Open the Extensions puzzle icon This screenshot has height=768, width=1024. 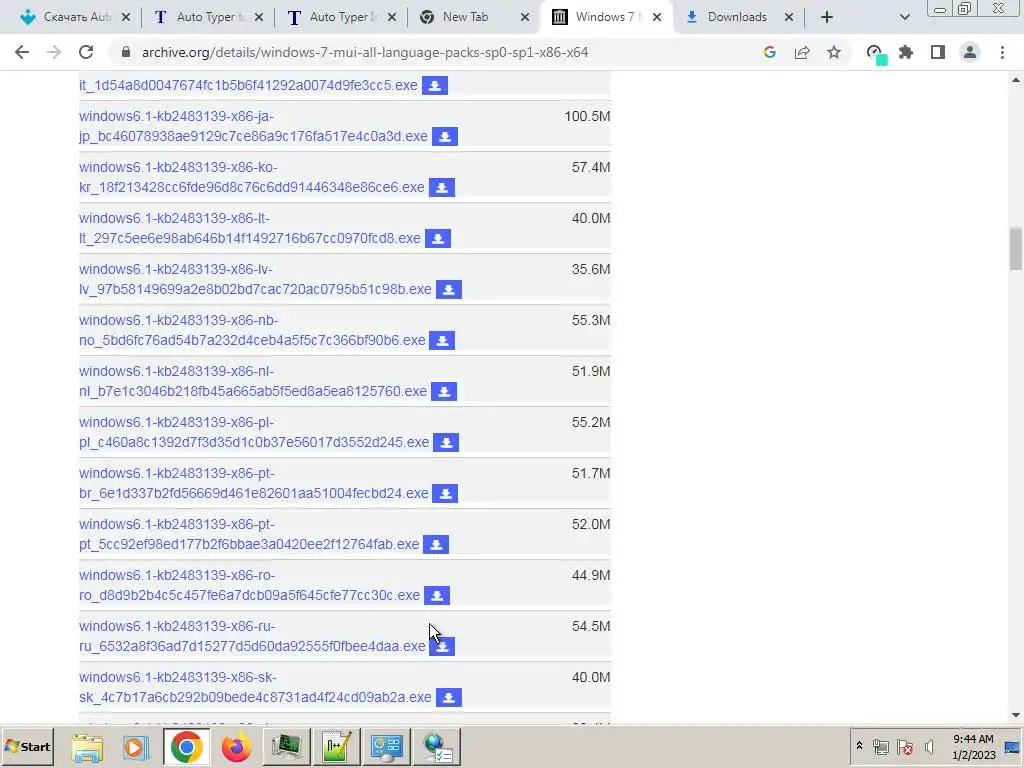point(906,52)
